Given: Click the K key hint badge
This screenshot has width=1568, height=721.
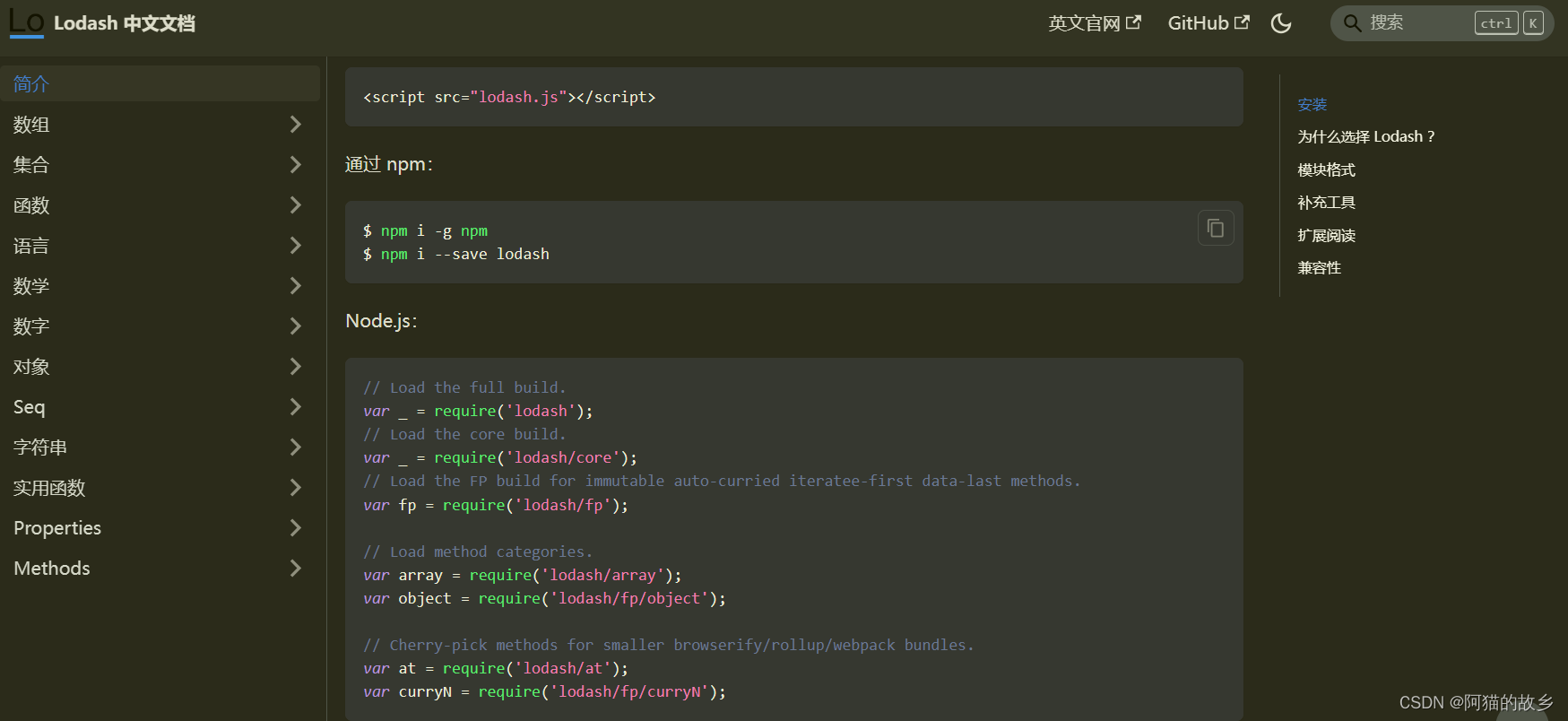Looking at the screenshot, I should (1533, 23).
